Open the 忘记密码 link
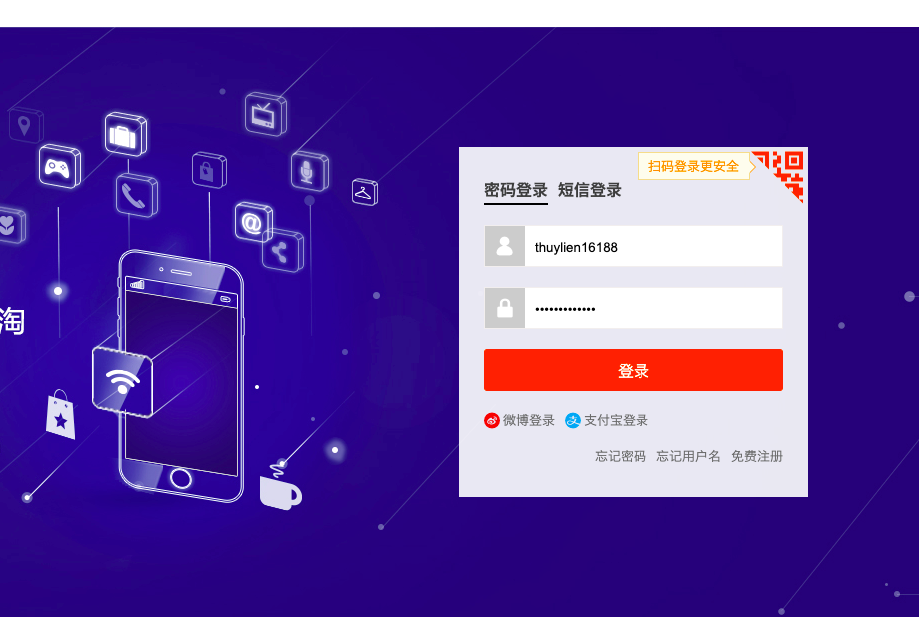The image size is (919, 617). point(620,456)
